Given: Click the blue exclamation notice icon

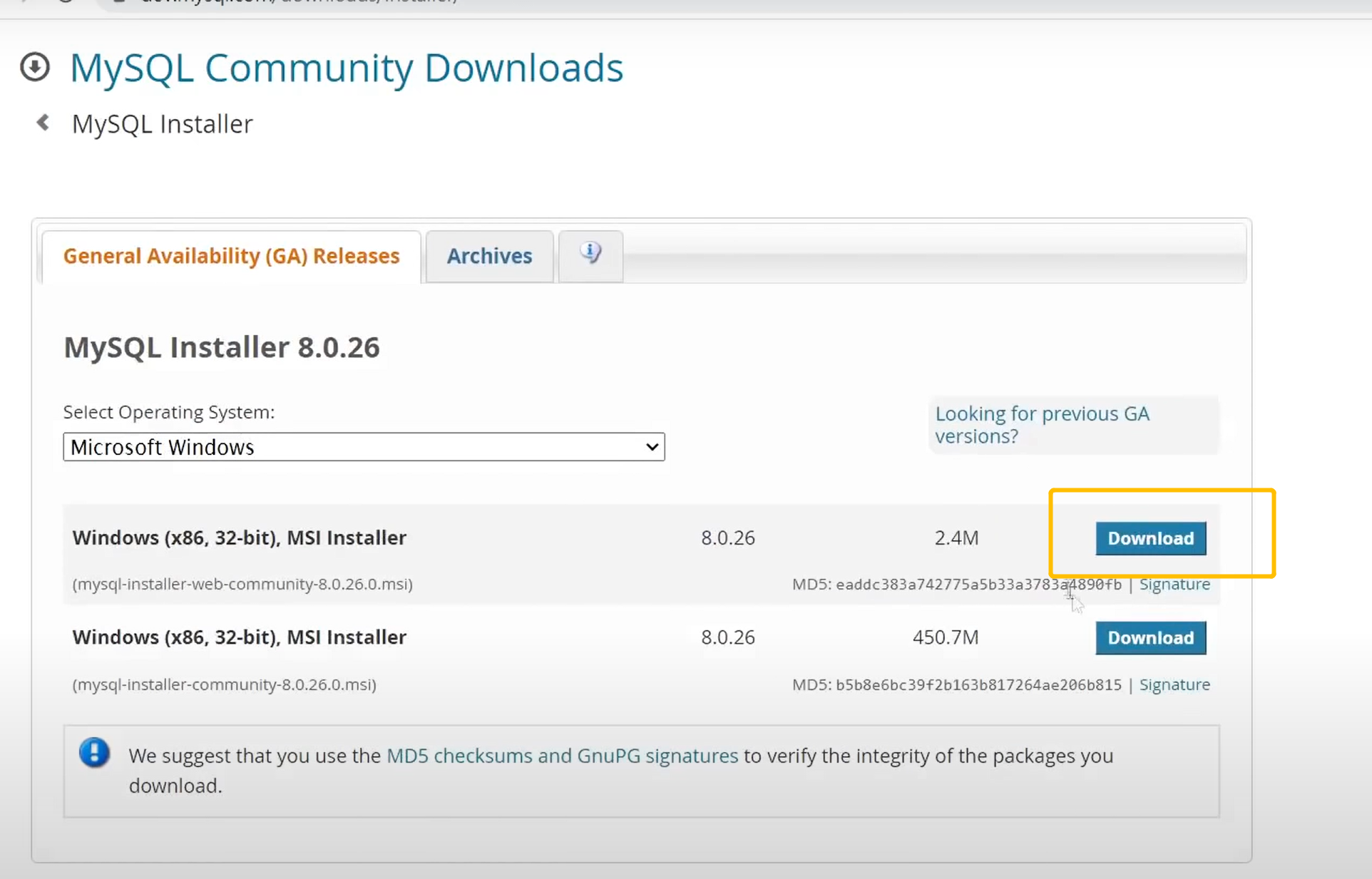Looking at the screenshot, I should click(x=94, y=753).
